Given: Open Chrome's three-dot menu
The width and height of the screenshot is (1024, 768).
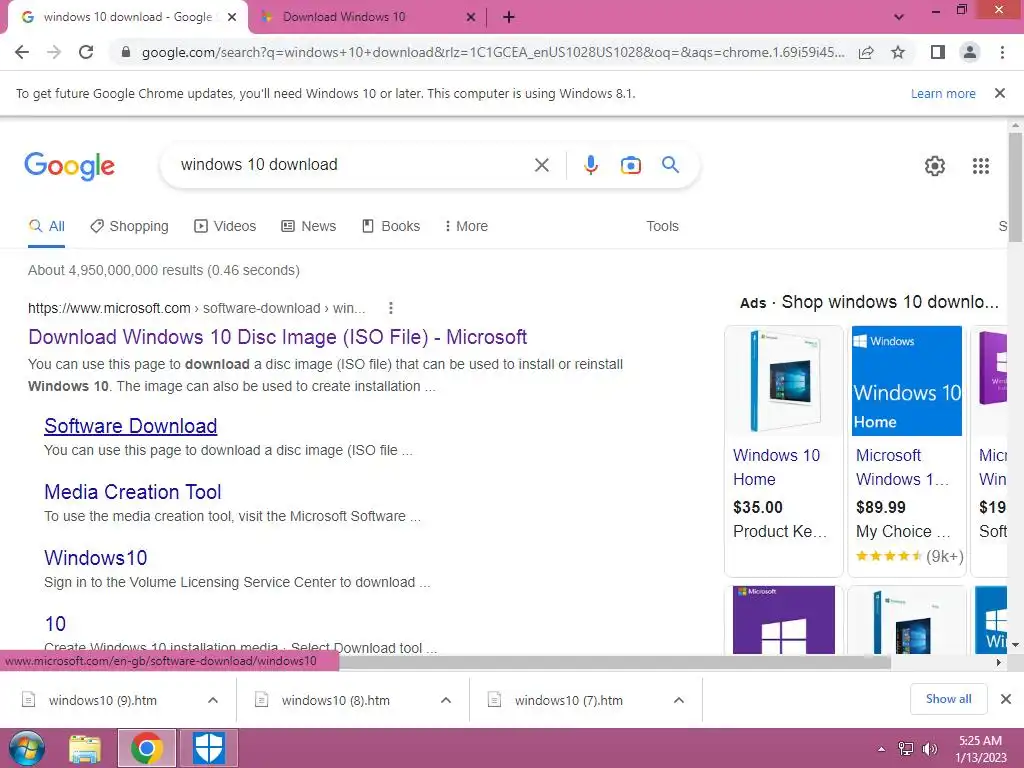Looking at the screenshot, I should tap(1002, 52).
